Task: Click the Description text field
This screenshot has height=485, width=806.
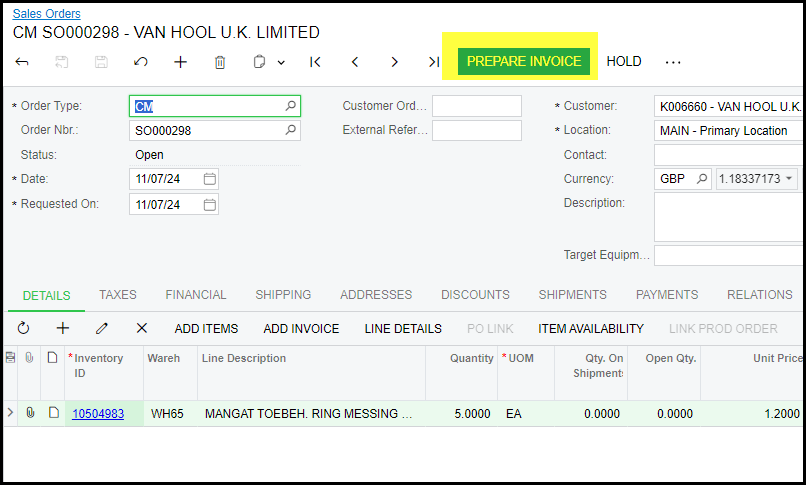Action: click(x=728, y=216)
